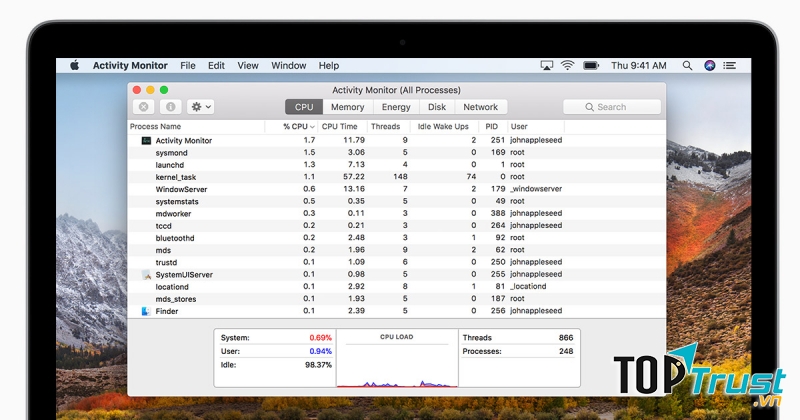
Task: Open the Activity Monitor application menu
Action: (130, 65)
